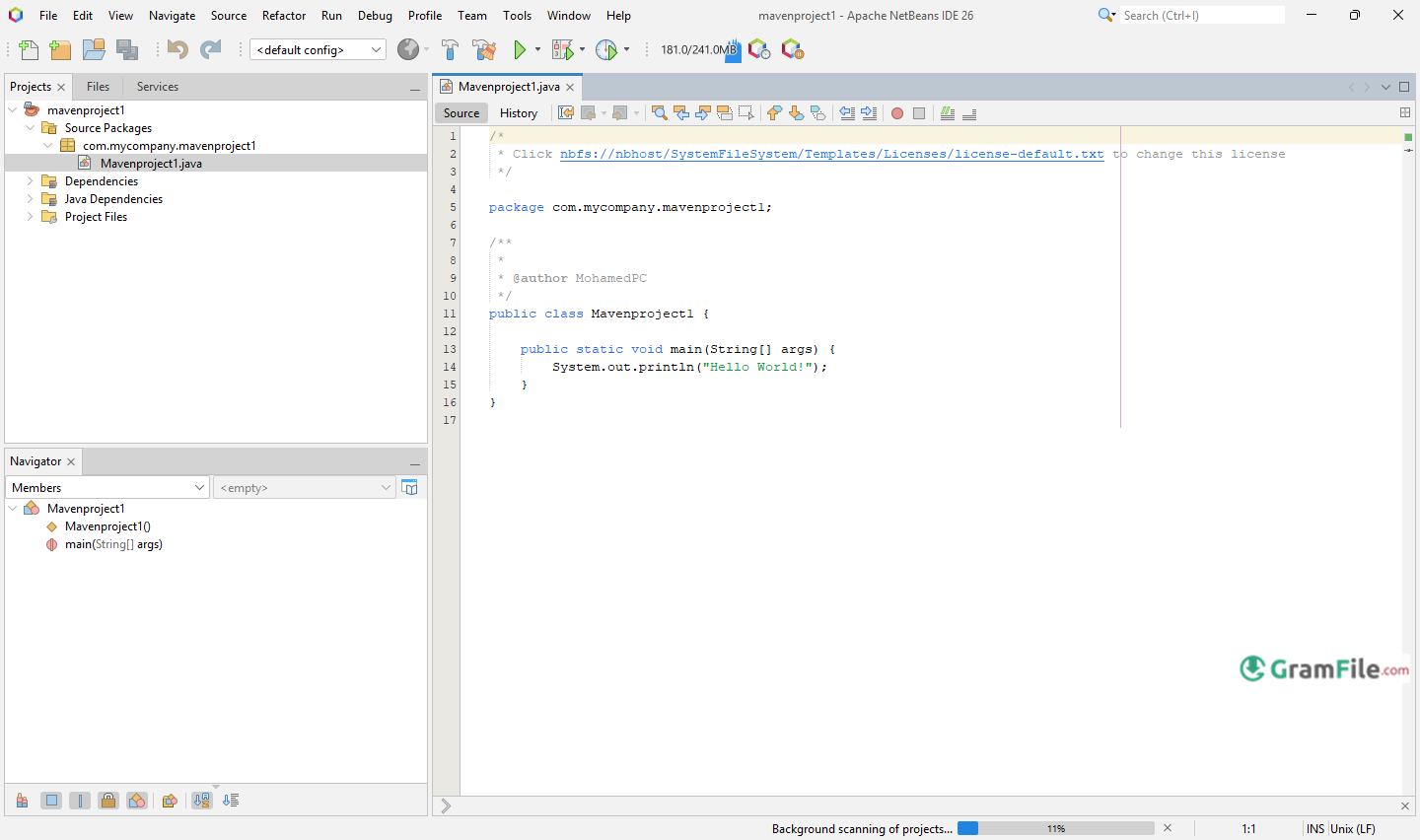This screenshot has width=1420, height=840.
Task: Click Show Inherited Members navigator icon
Action: [22, 801]
